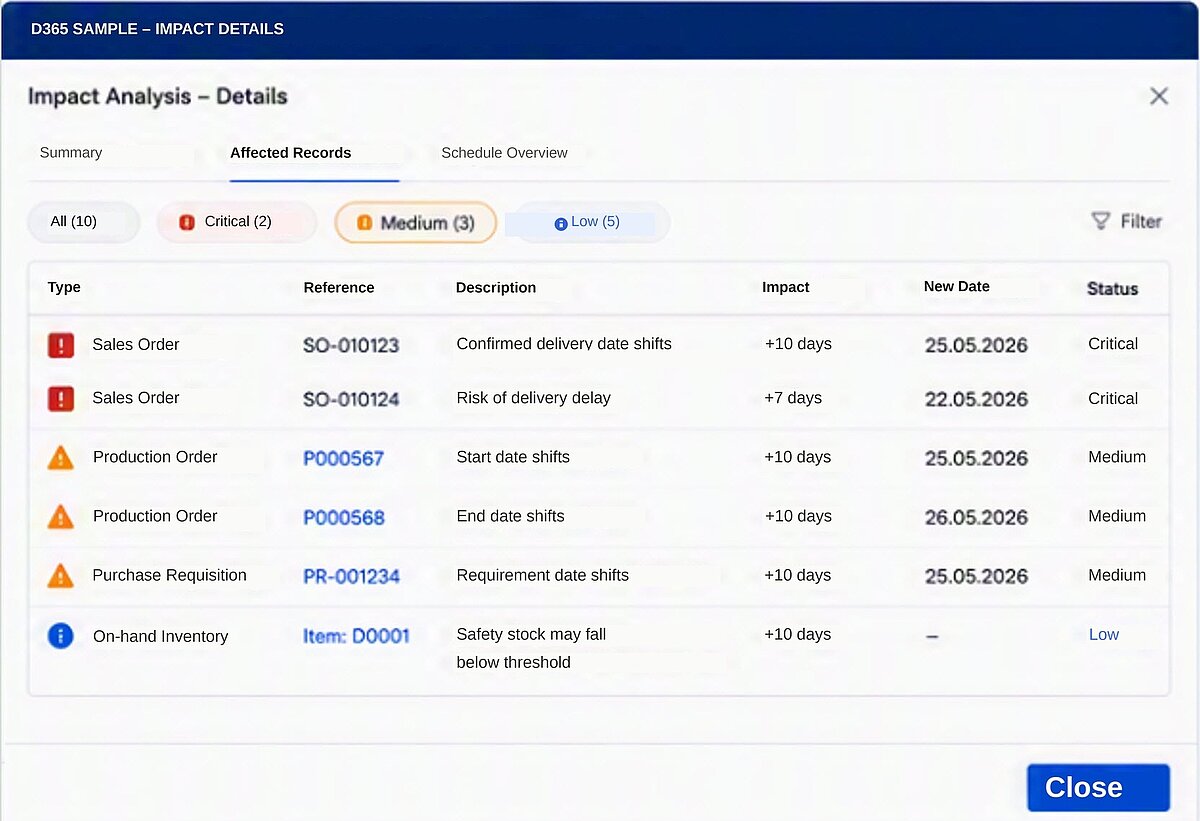Sort by Status column header
This screenshot has width=1200, height=821.
(x=1113, y=288)
